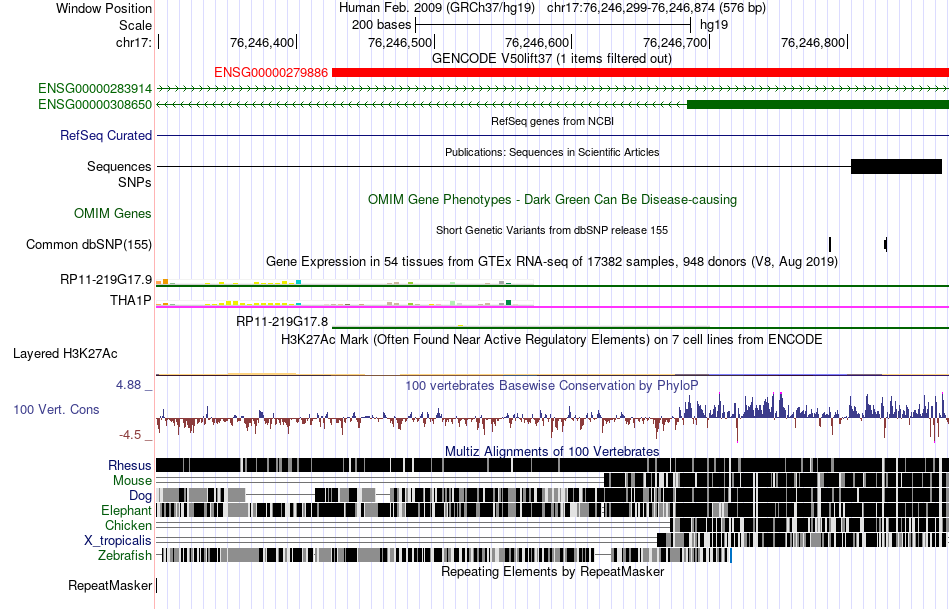950x609 pixels.
Task: Click the OMIM Genes track label
Action: 113,214
